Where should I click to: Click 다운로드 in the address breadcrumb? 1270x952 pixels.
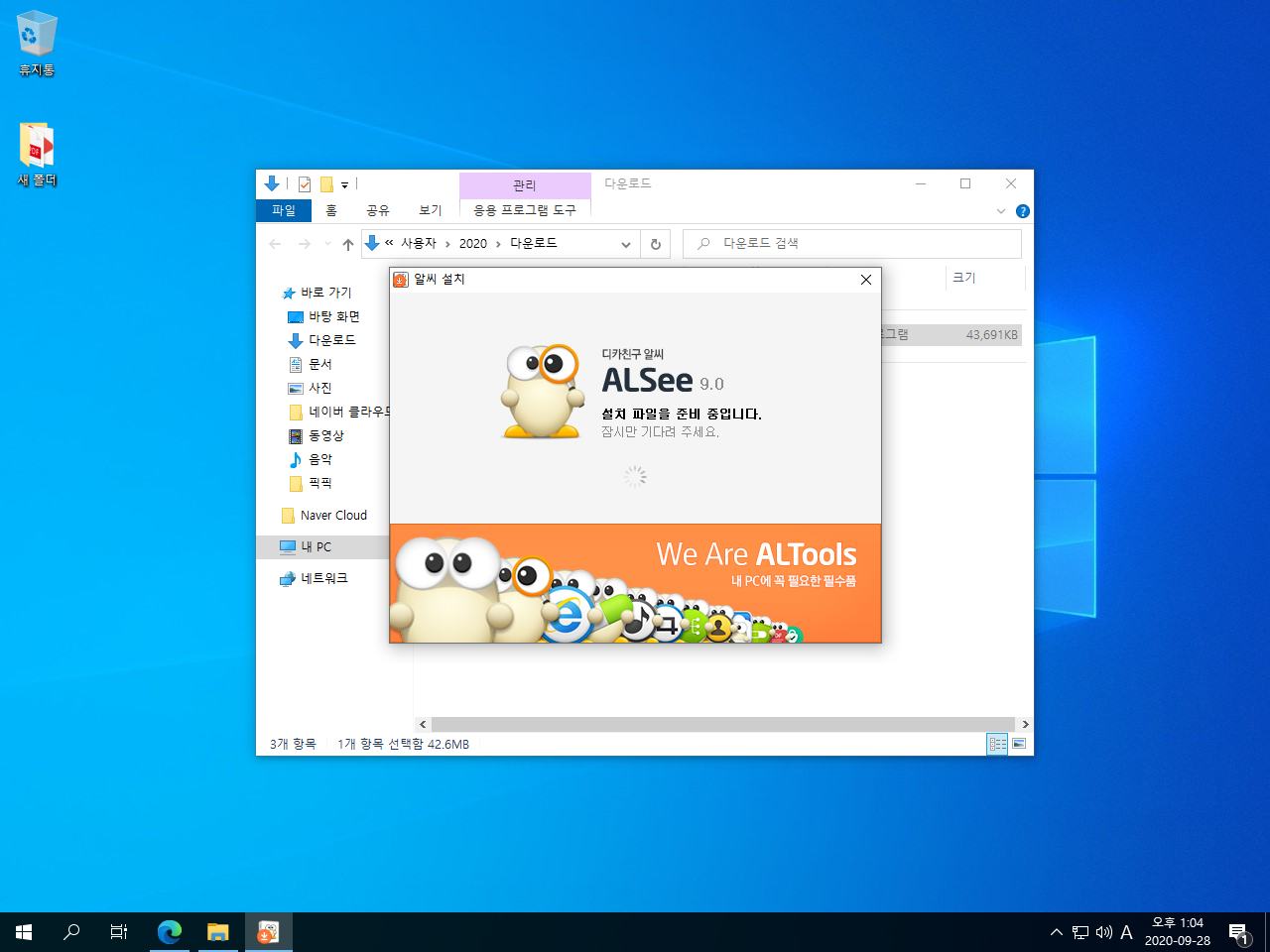tap(534, 244)
